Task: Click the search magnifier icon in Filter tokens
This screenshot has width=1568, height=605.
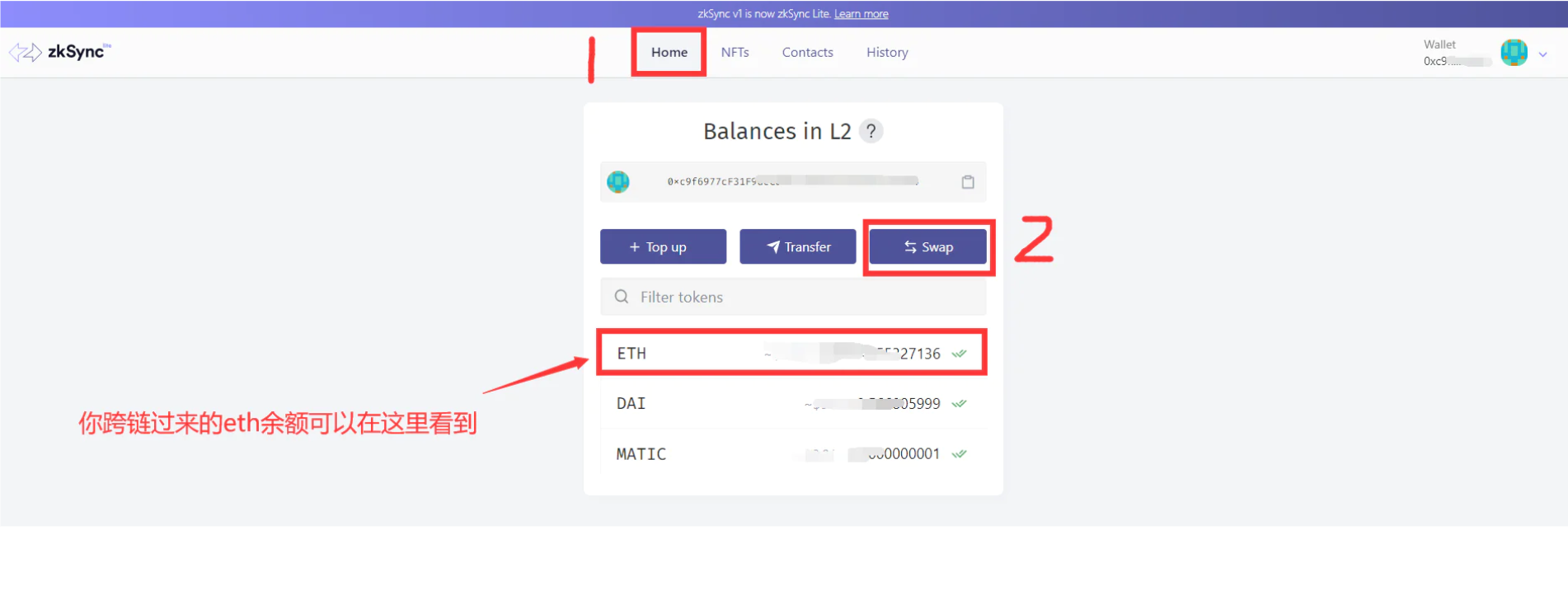Action: click(x=622, y=297)
